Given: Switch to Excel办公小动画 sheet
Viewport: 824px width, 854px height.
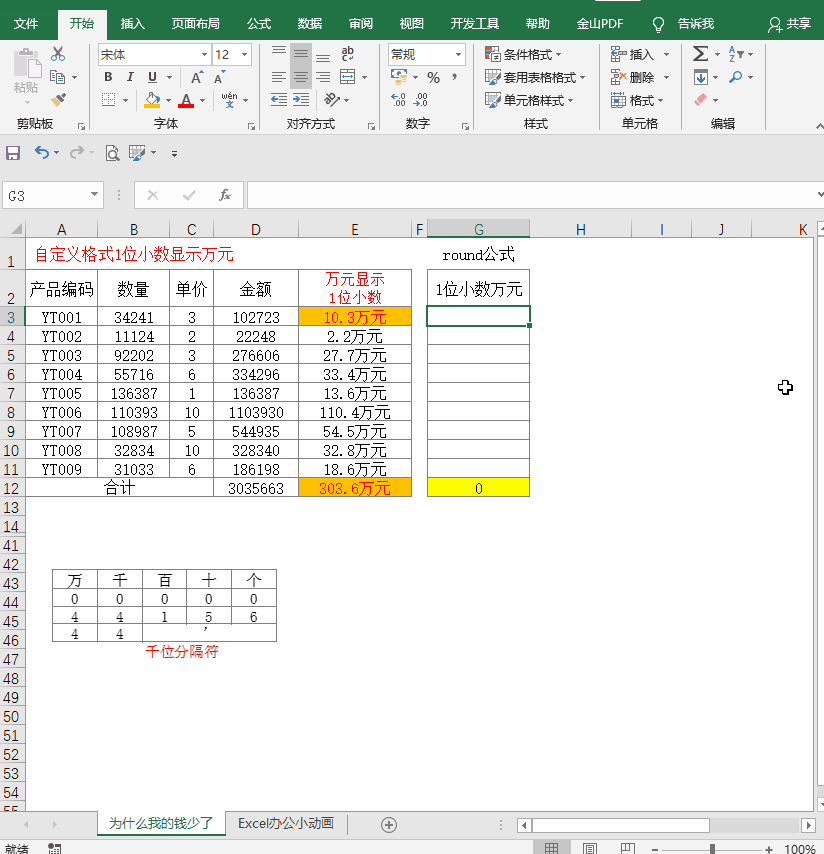Looking at the screenshot, I should pos(286,823).
